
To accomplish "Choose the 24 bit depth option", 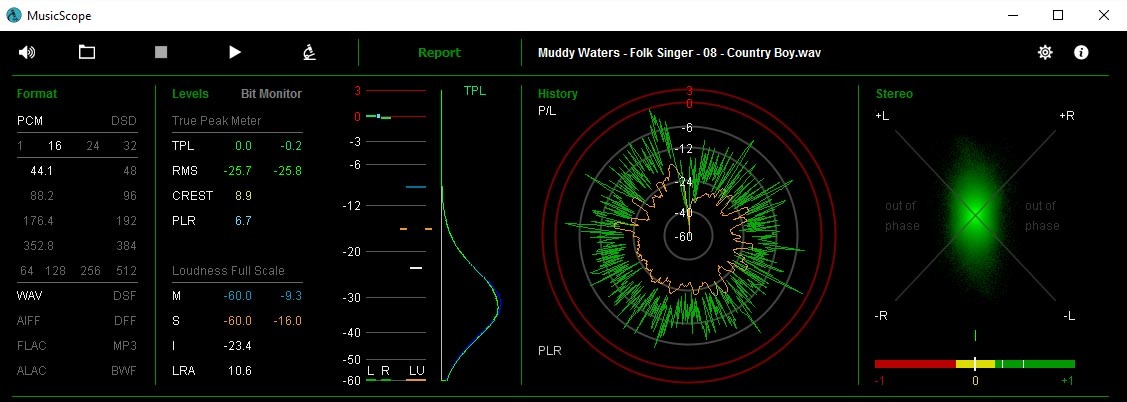I will coord(93,146).
